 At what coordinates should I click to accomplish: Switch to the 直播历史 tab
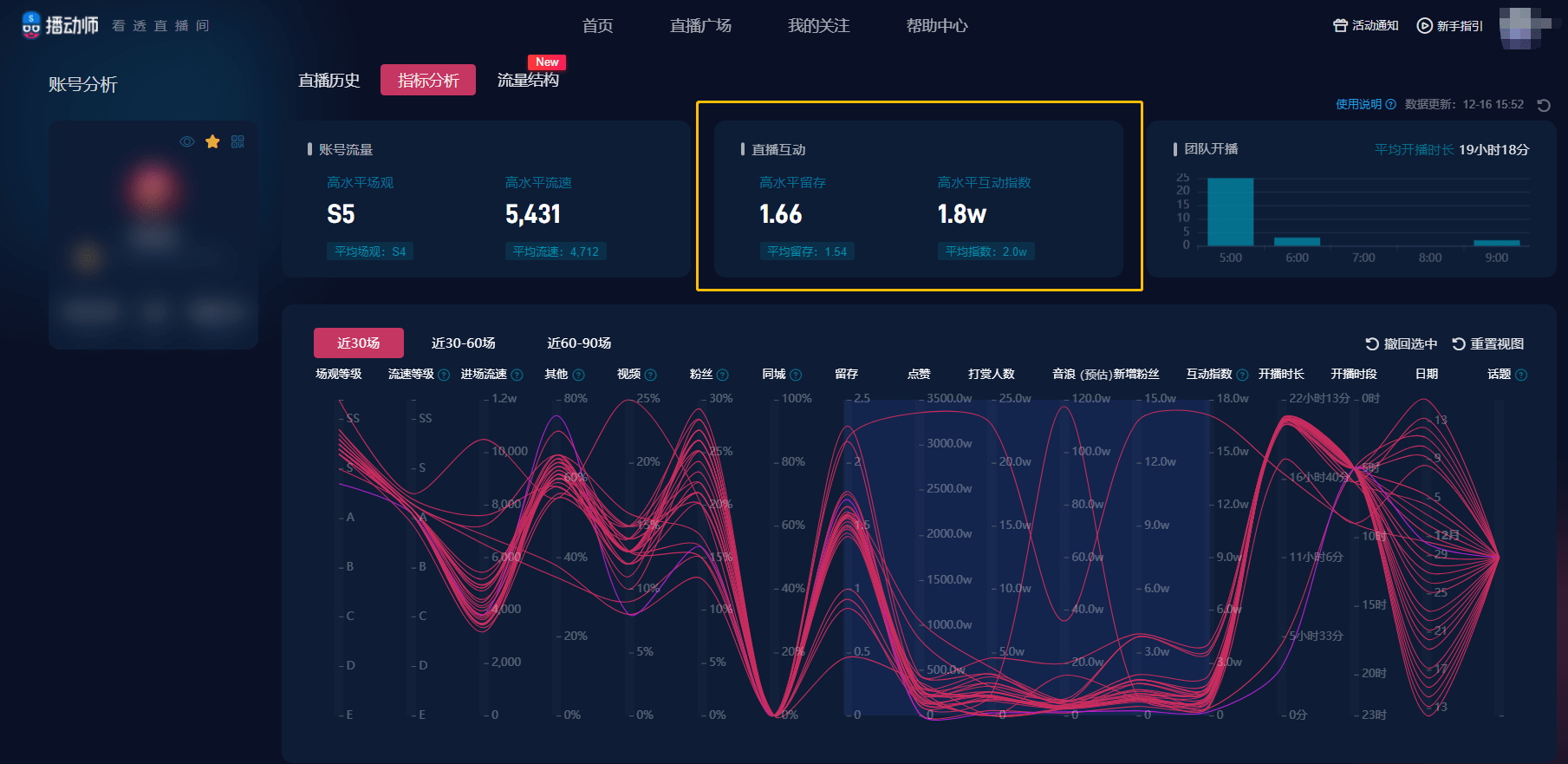[329, 81]
